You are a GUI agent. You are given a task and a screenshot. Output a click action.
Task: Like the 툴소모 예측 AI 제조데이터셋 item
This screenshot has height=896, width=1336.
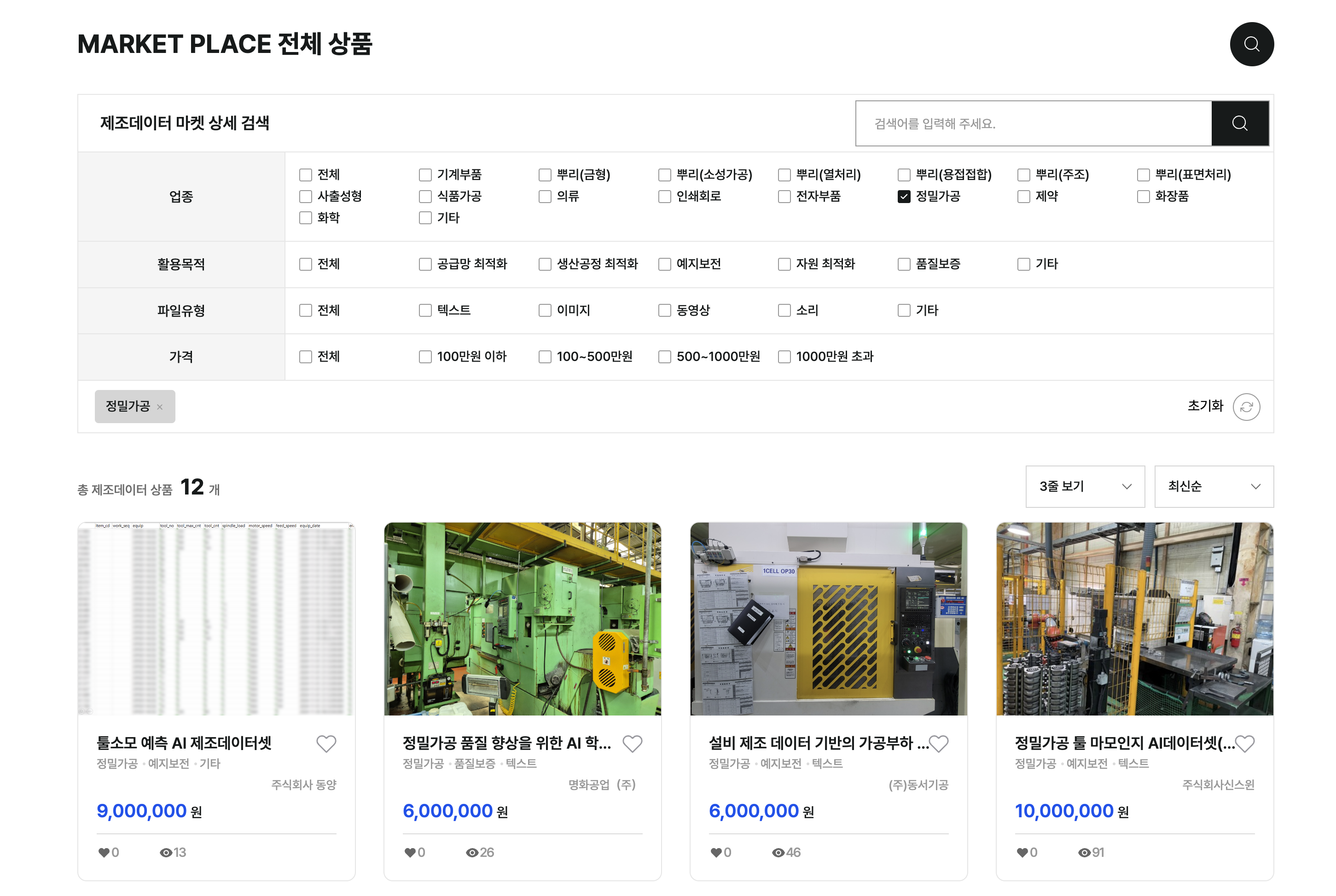[326, 744]
